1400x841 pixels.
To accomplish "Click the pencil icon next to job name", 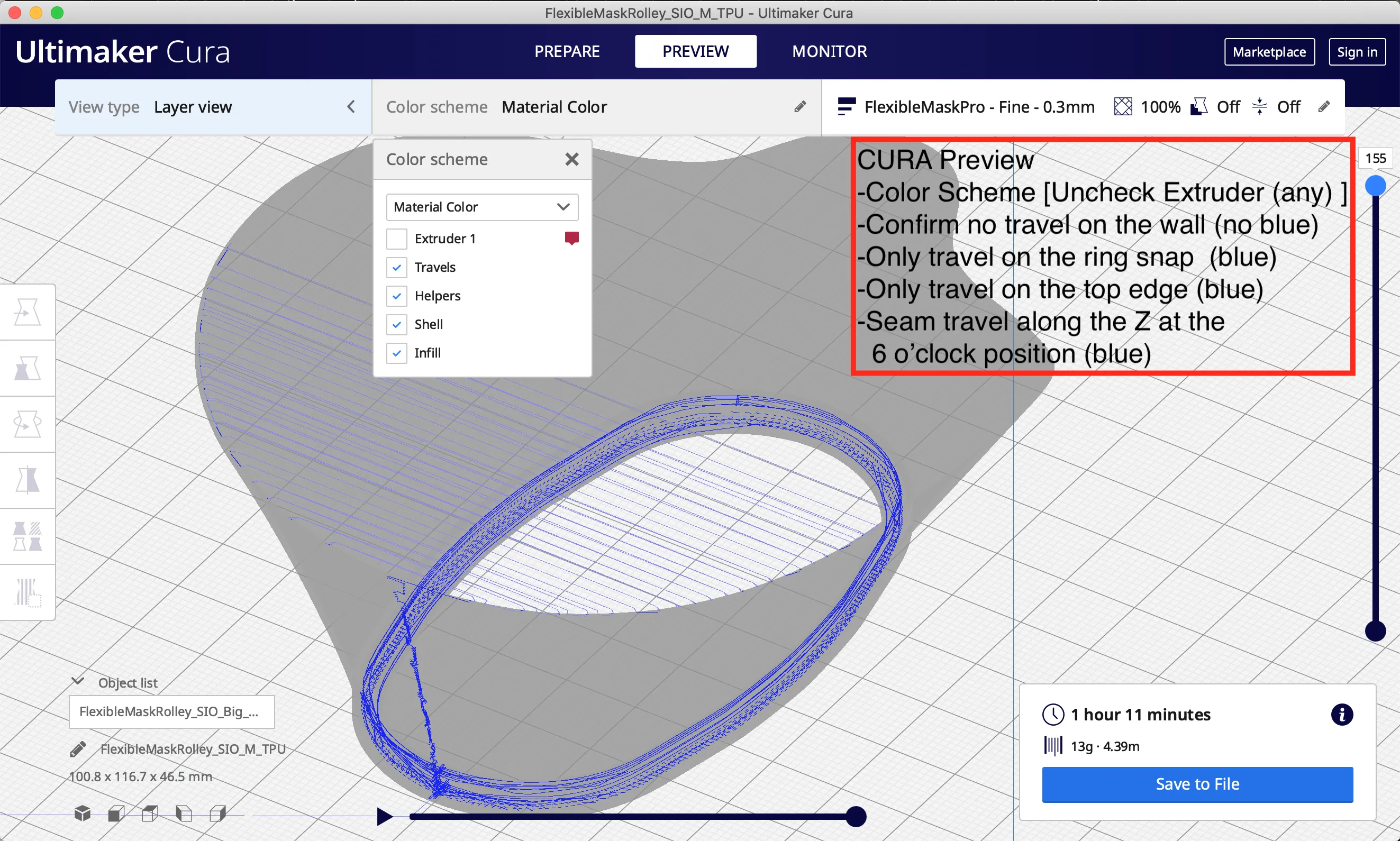I will pyautogui.click(x=78, y=749).
